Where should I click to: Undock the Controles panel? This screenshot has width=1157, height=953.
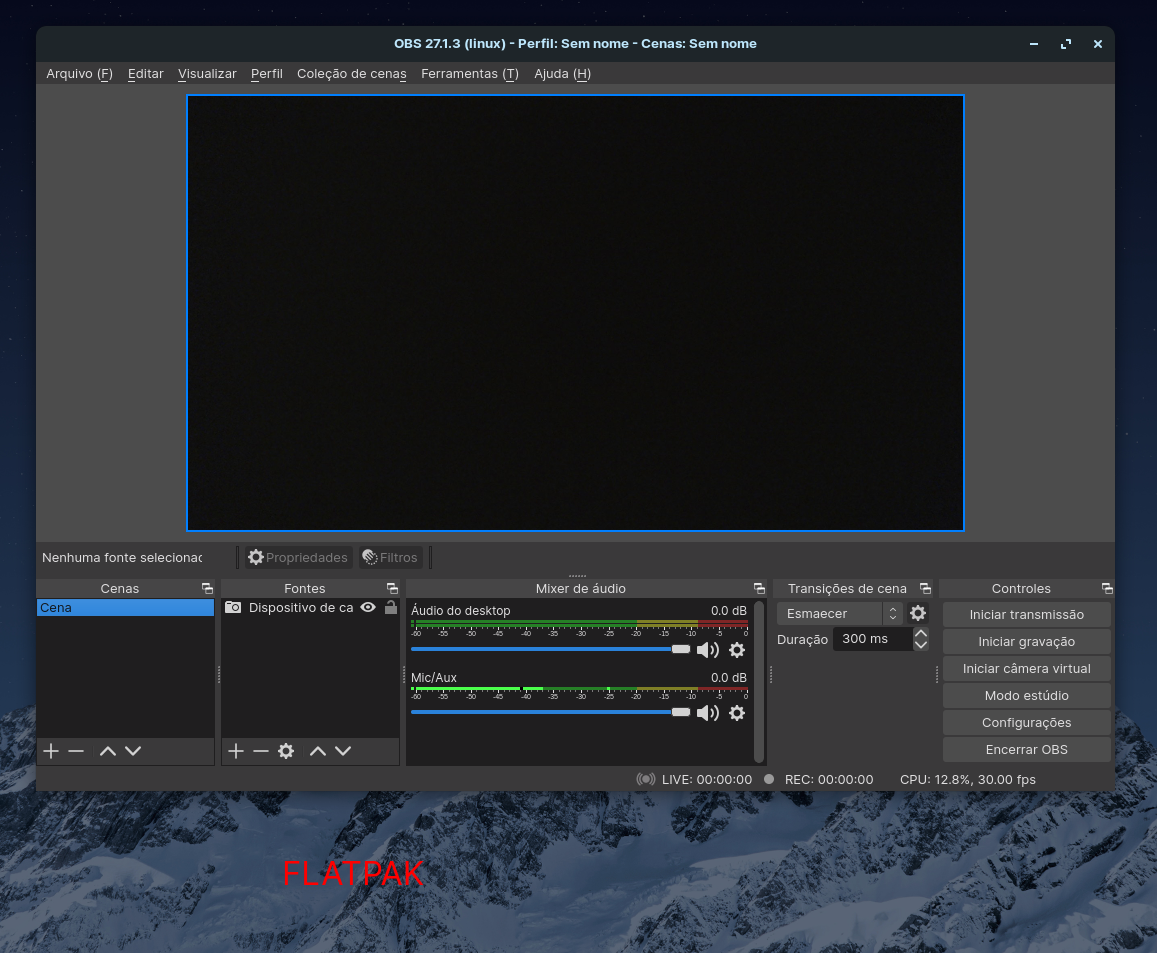tap(1108, 588)
